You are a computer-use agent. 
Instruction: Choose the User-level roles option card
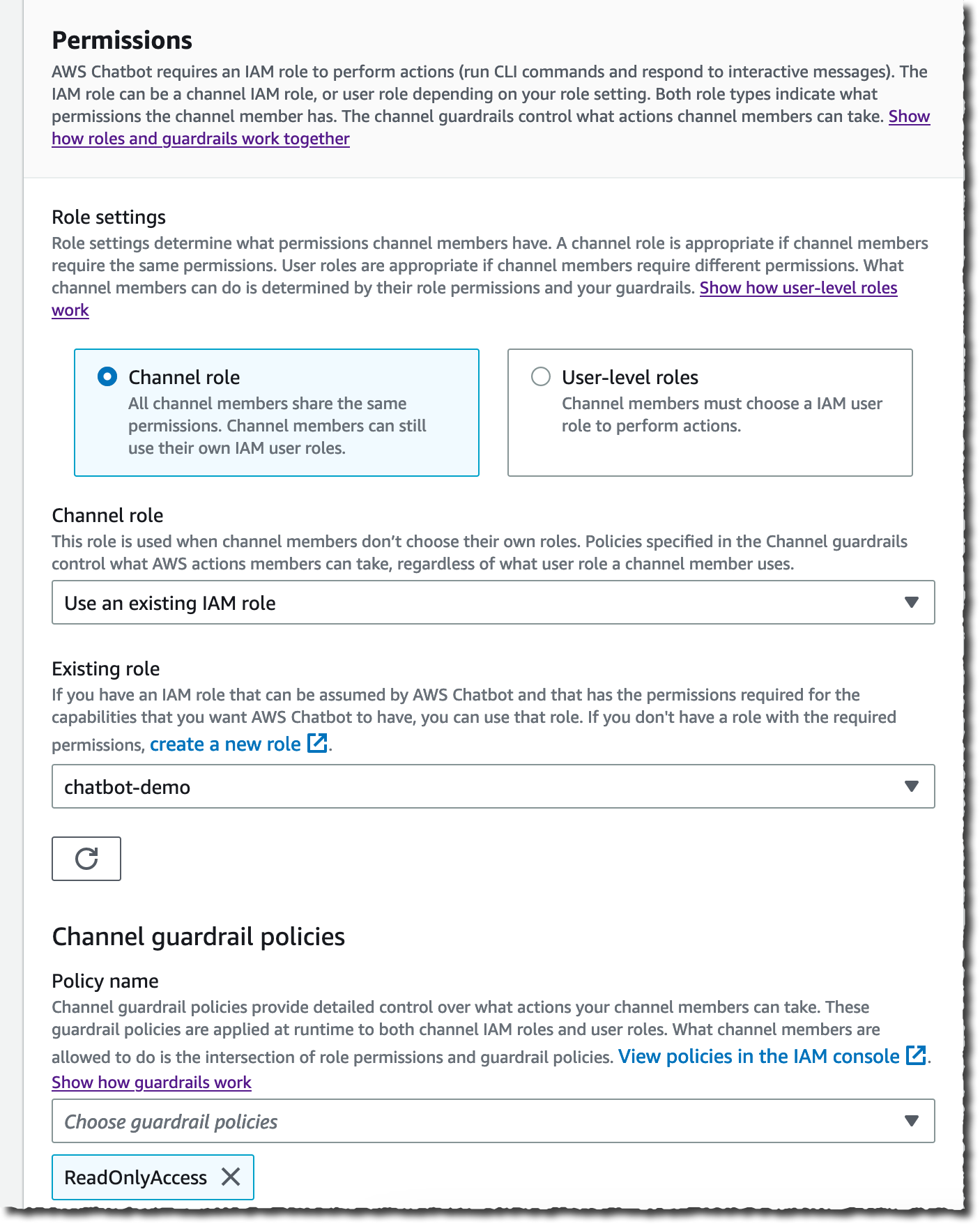[x=710, y=411]
